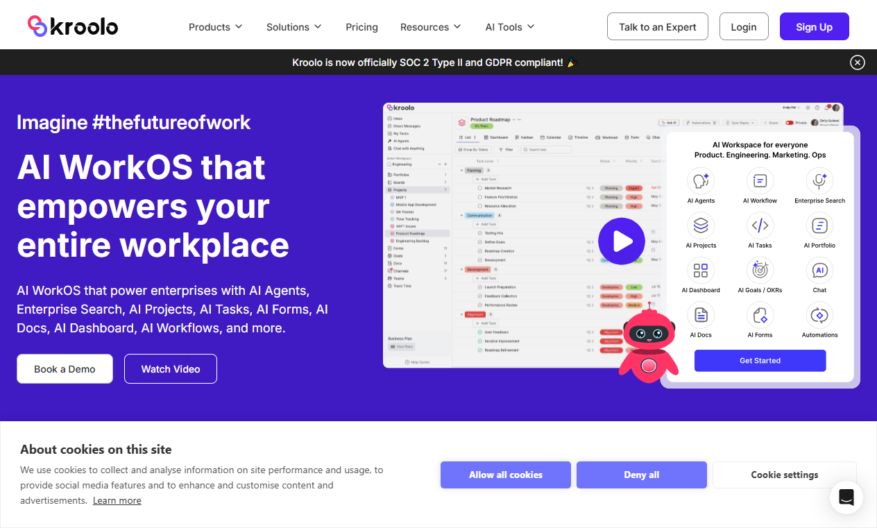Click the Watch Video button

(x=170, y=369)
